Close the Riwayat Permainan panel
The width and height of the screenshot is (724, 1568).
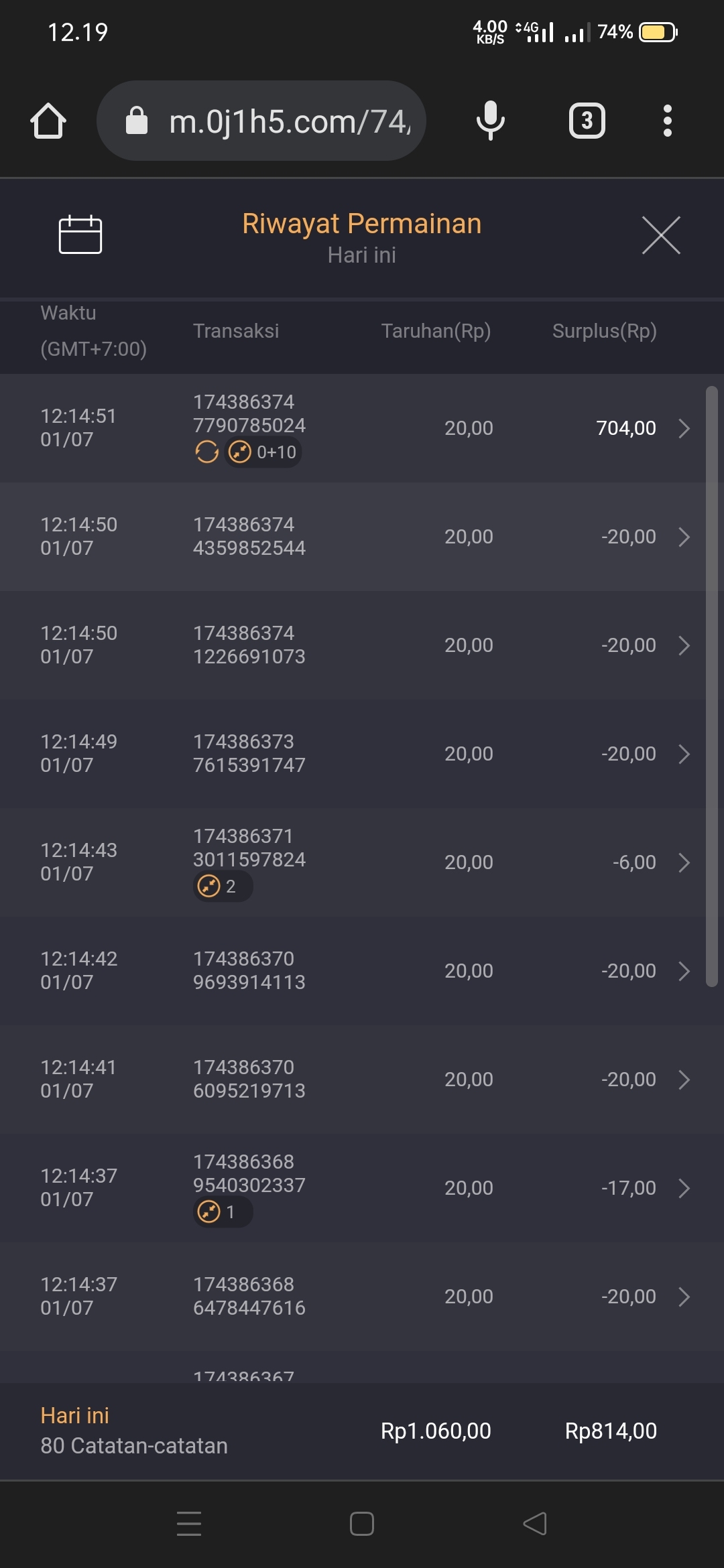coord(661,235)
